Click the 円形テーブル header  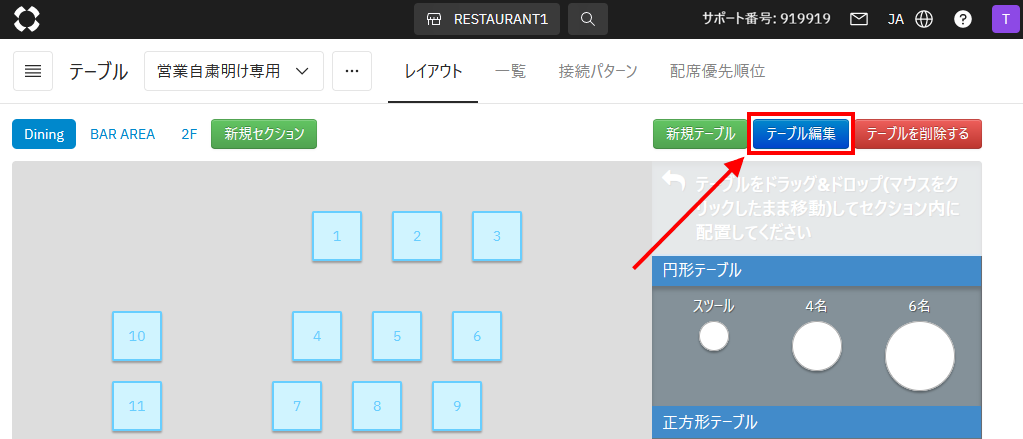[817, 271]
